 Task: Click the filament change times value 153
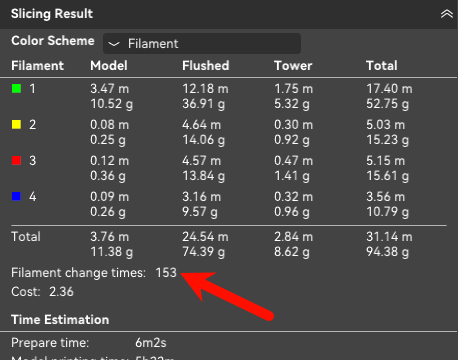(166, 273)
